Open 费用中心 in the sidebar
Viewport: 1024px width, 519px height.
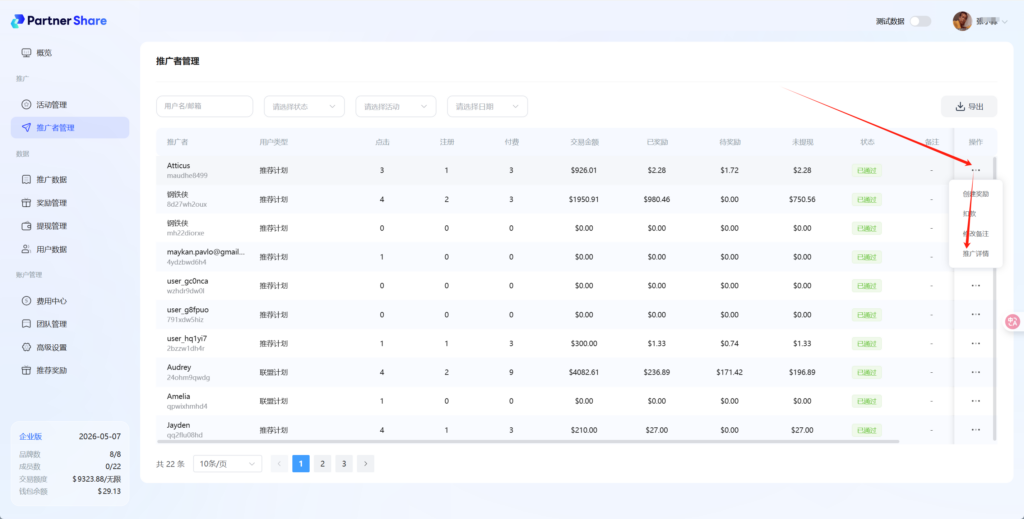[x=26, y=301]
